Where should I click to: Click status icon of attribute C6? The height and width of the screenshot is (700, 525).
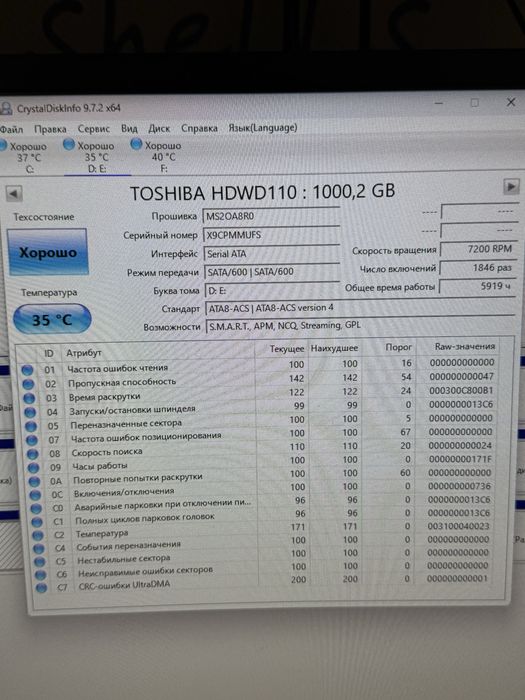tap(41, 575)
